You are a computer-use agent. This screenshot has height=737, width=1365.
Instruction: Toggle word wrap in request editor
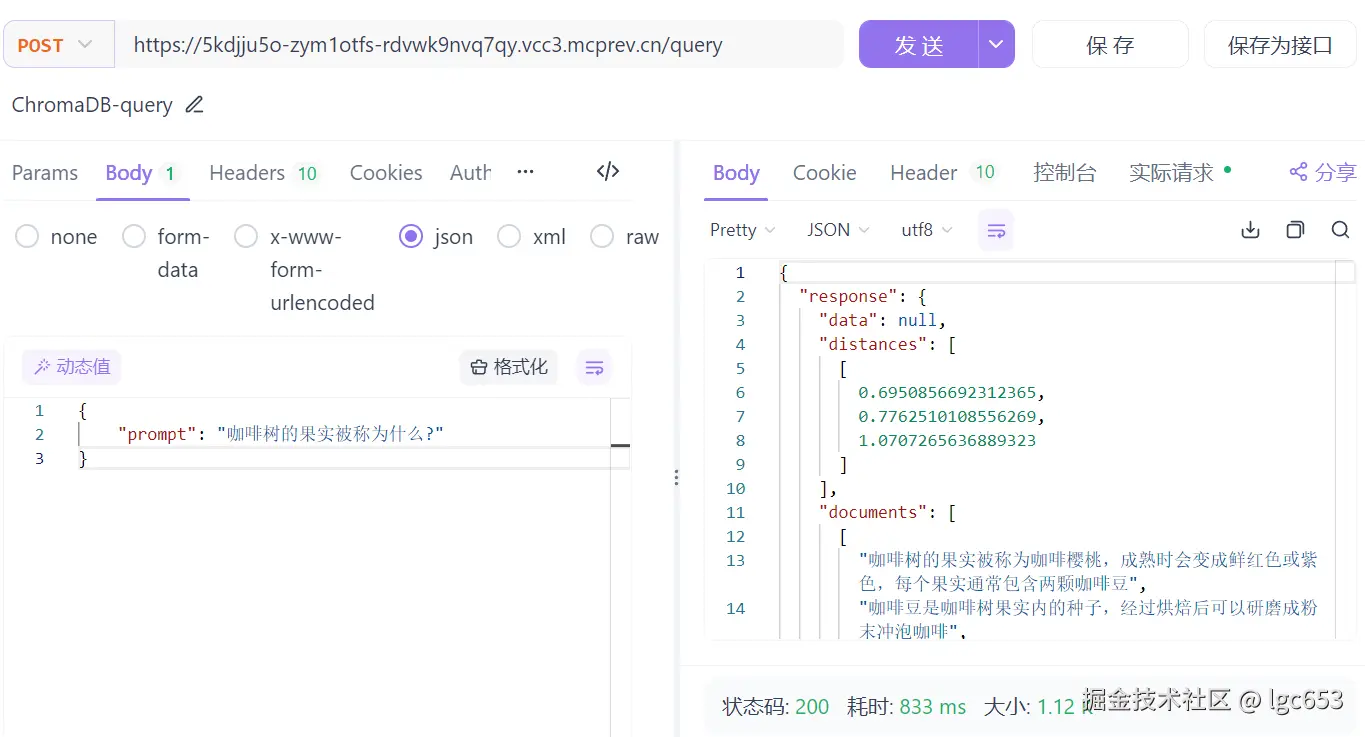click(594, 367)
